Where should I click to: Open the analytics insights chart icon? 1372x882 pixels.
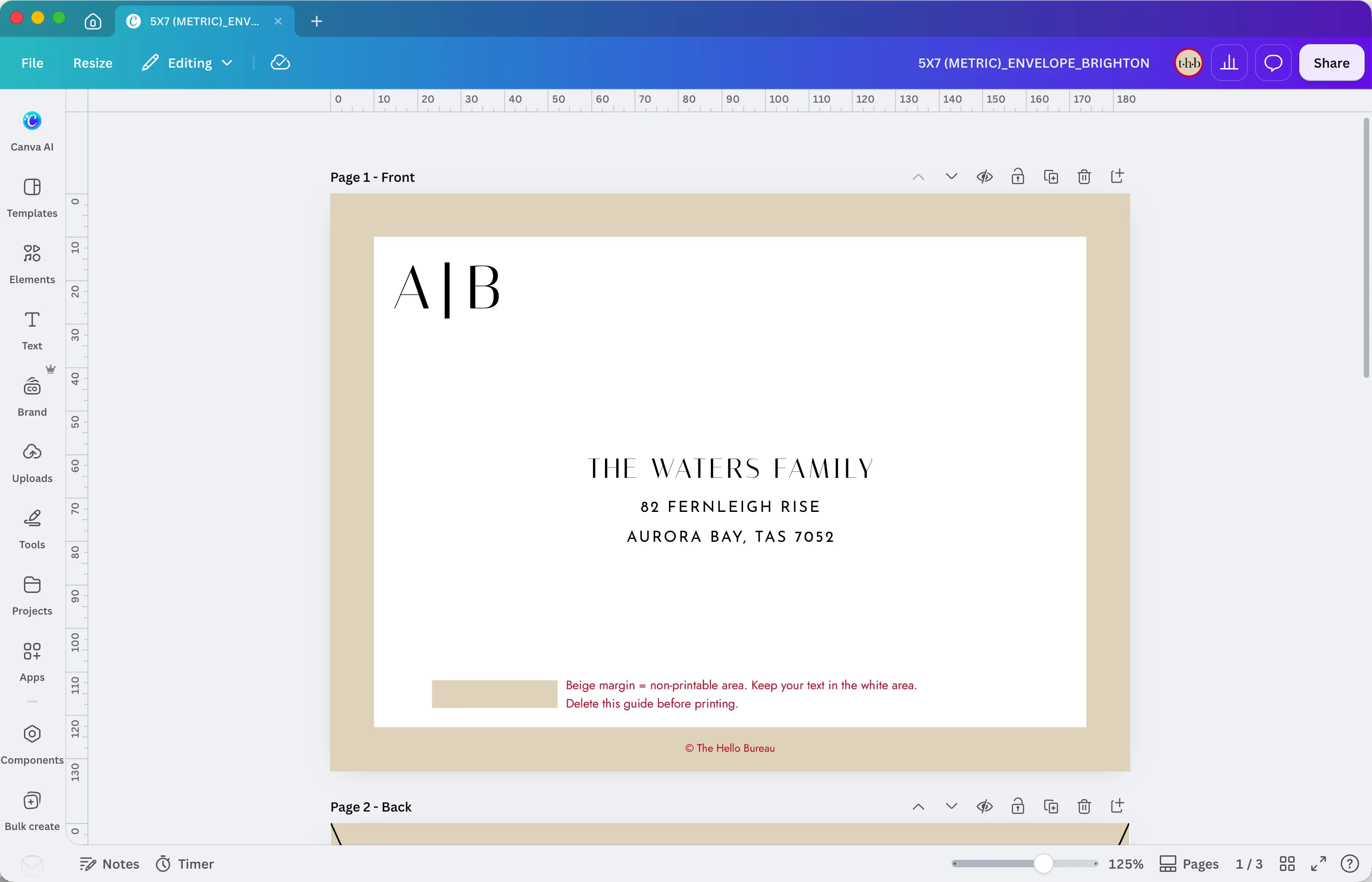click(1229, 63)
